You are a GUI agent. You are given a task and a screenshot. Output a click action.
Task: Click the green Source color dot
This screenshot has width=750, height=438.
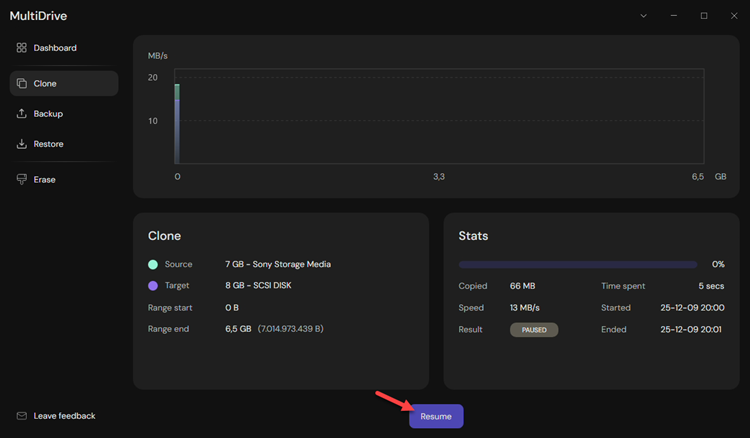(153, 265)
